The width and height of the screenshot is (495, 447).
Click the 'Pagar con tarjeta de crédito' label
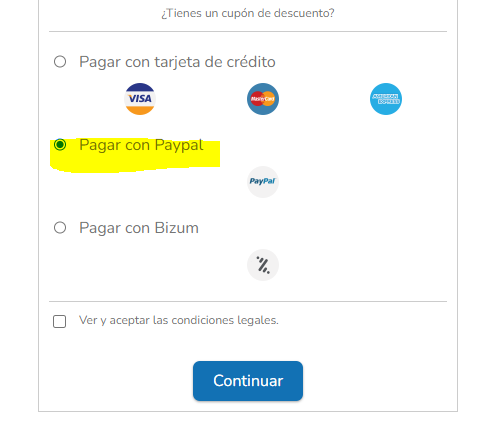177,62
